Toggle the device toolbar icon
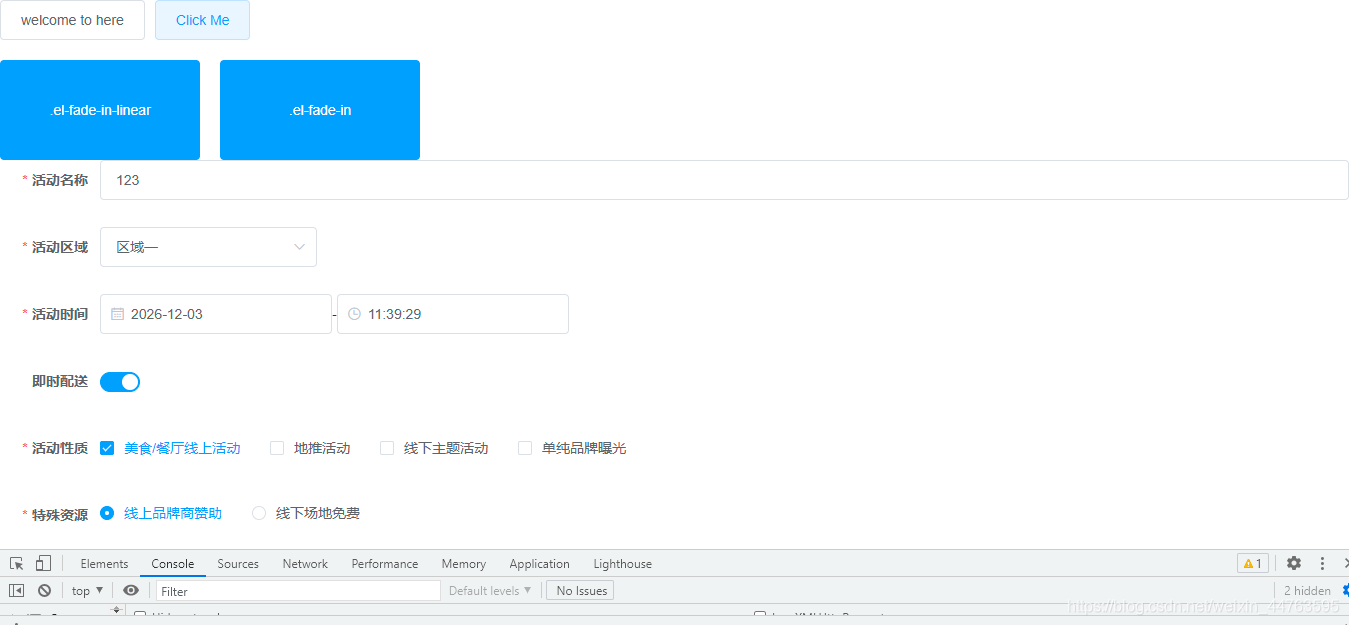The image size is (1349, 625). (43, 563)
